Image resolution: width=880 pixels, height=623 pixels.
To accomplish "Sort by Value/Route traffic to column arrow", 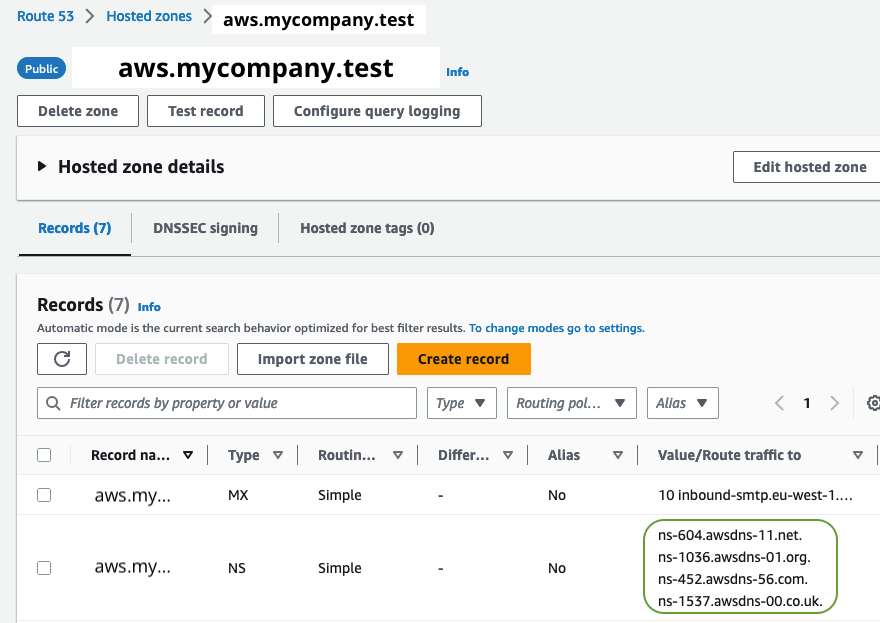I will [x=857, y=455].
